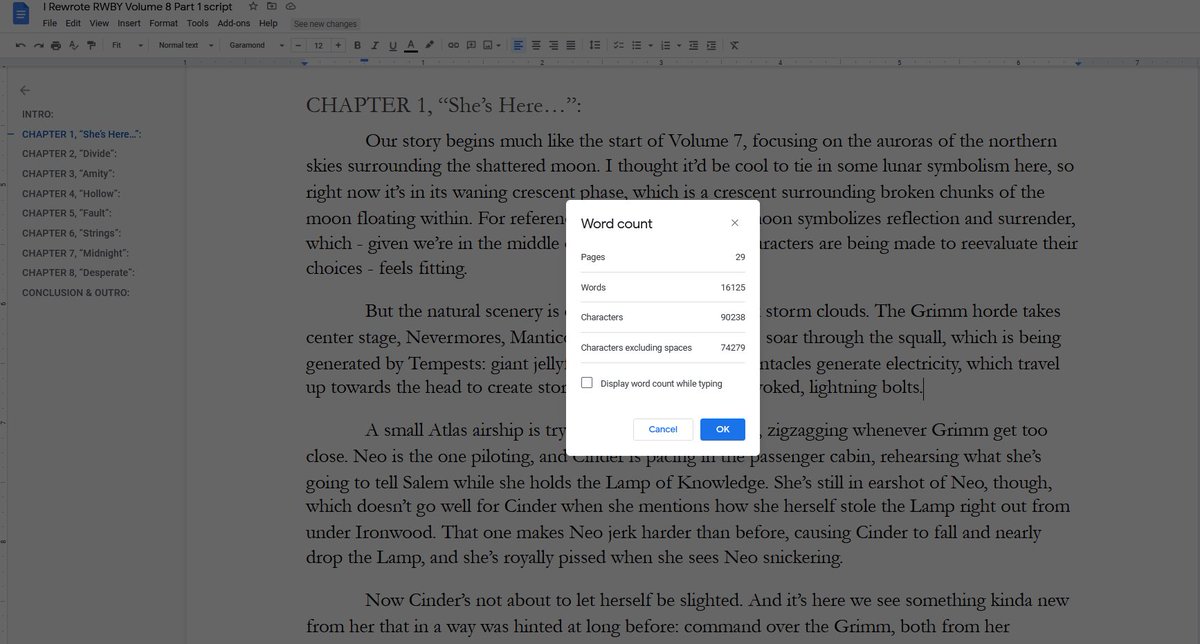Open the Google Docs home icon

tap(21, 12)
